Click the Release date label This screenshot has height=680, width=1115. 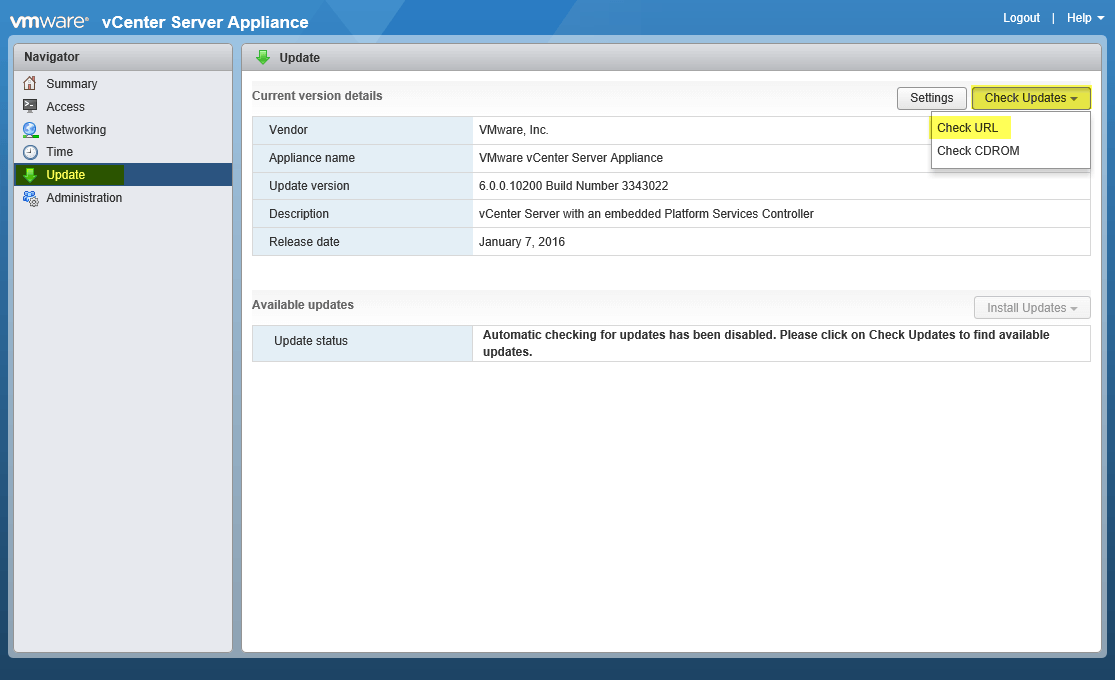click(304, 242)
